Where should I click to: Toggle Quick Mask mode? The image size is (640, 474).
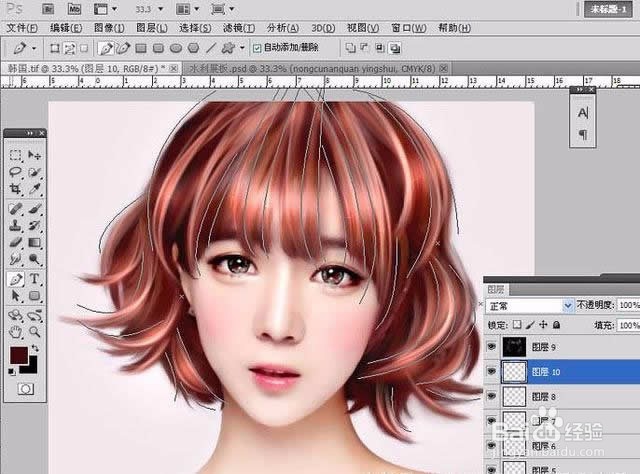[x=25, y=389]
